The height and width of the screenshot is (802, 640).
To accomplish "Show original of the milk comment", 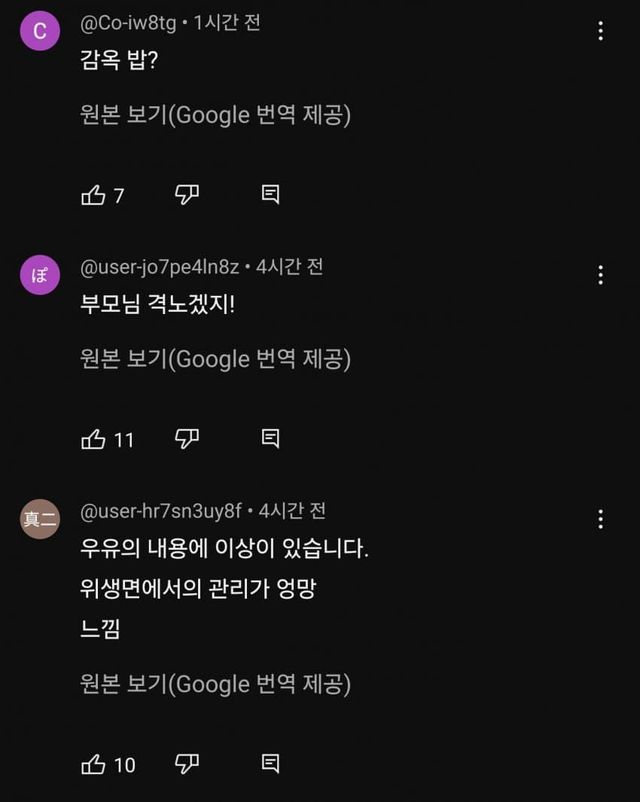I will tap(215, 684).
